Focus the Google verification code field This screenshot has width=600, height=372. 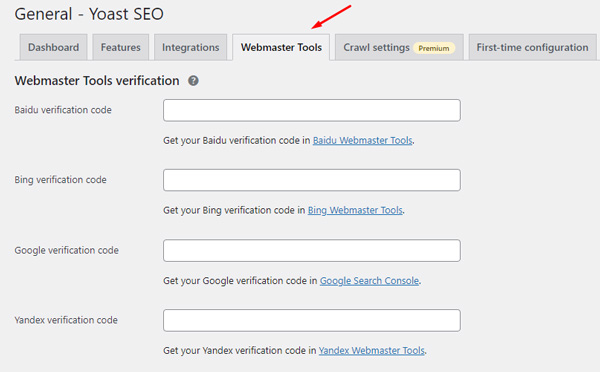click(312, 251)
